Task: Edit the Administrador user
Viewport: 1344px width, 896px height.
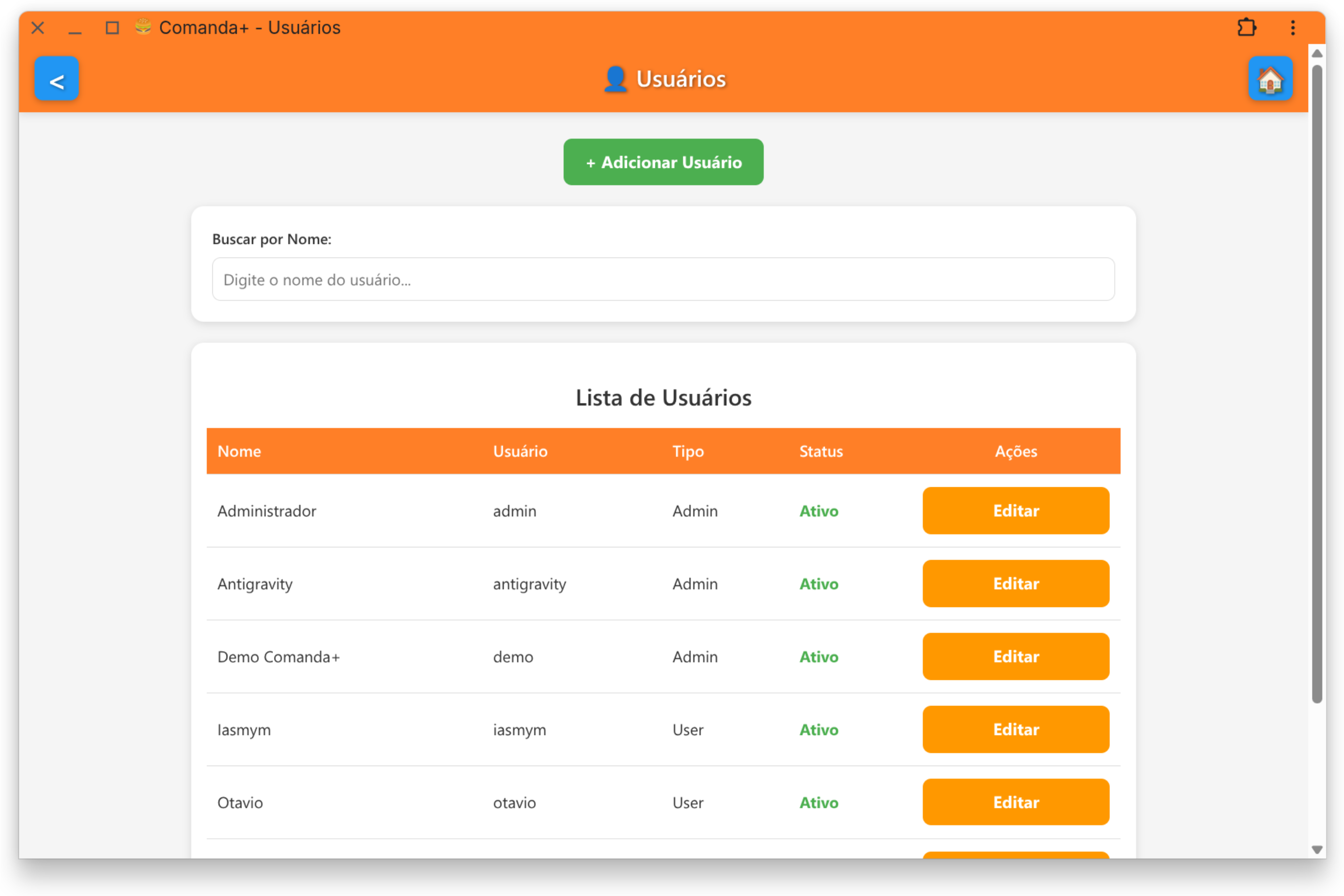Action: coord(1015,510)
